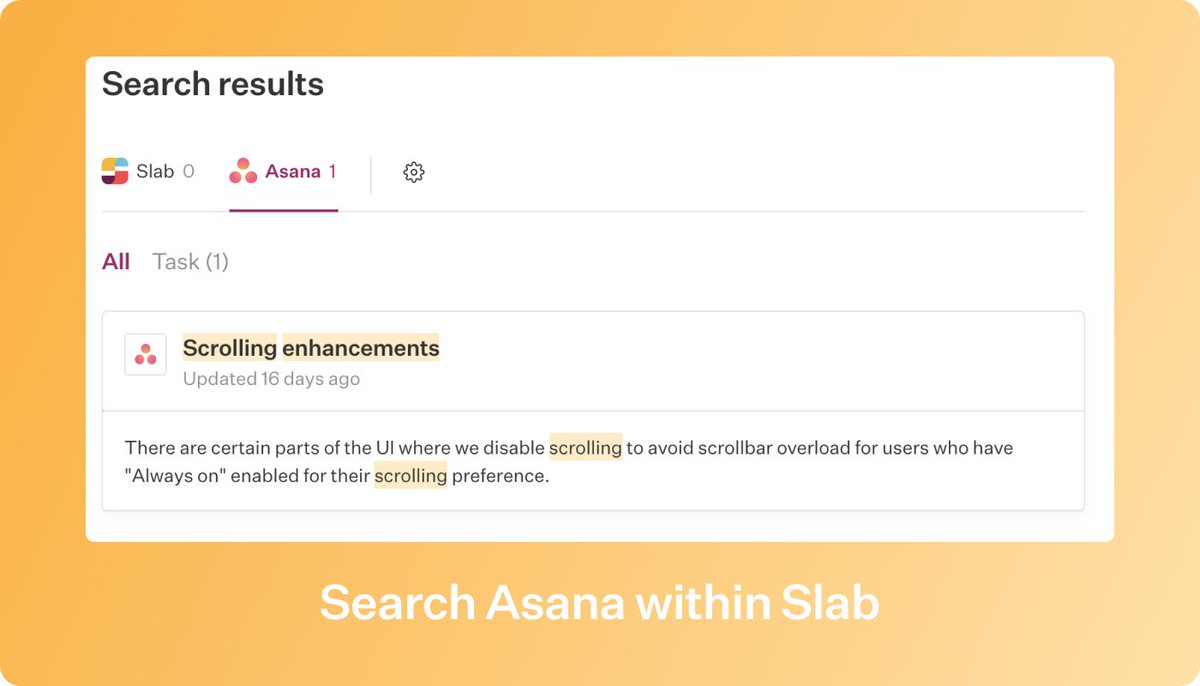Click the Search results heading
This screenshot has width=1200, height=686.
coord(213,84)
